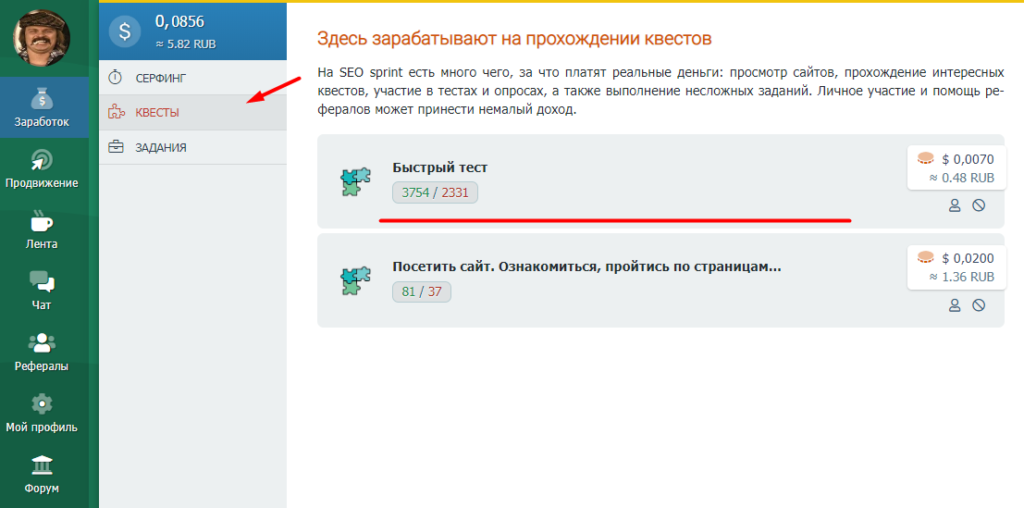Click the block icon for Быстрый тест
1024x508 pixels.
979,205
